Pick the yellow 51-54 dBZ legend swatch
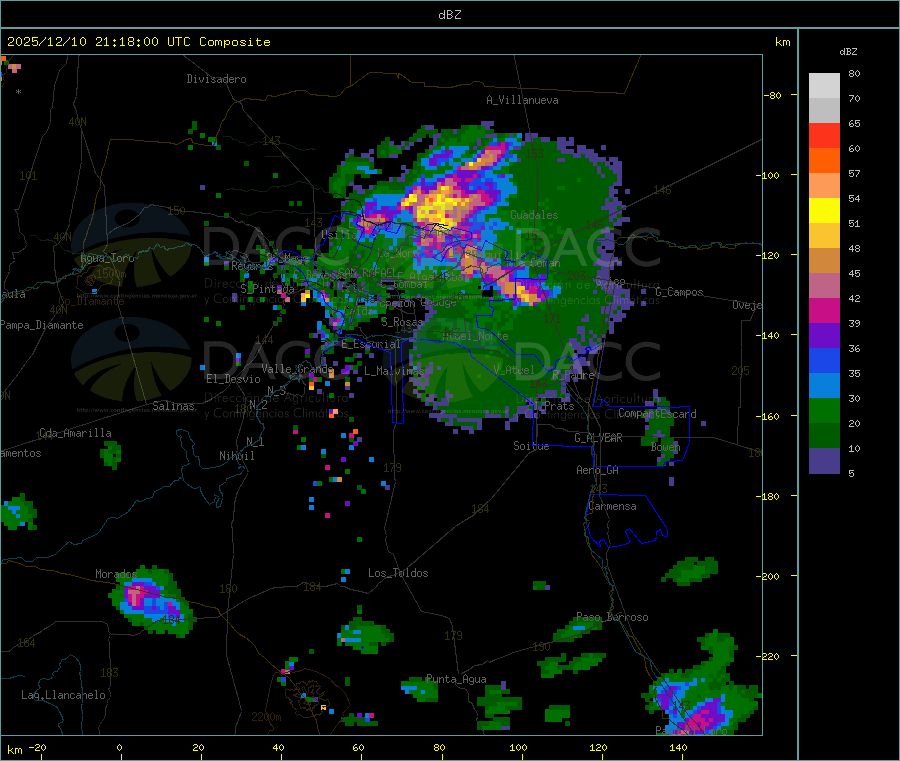The width and height of the screenshot is (900, 761). [824, 211]
